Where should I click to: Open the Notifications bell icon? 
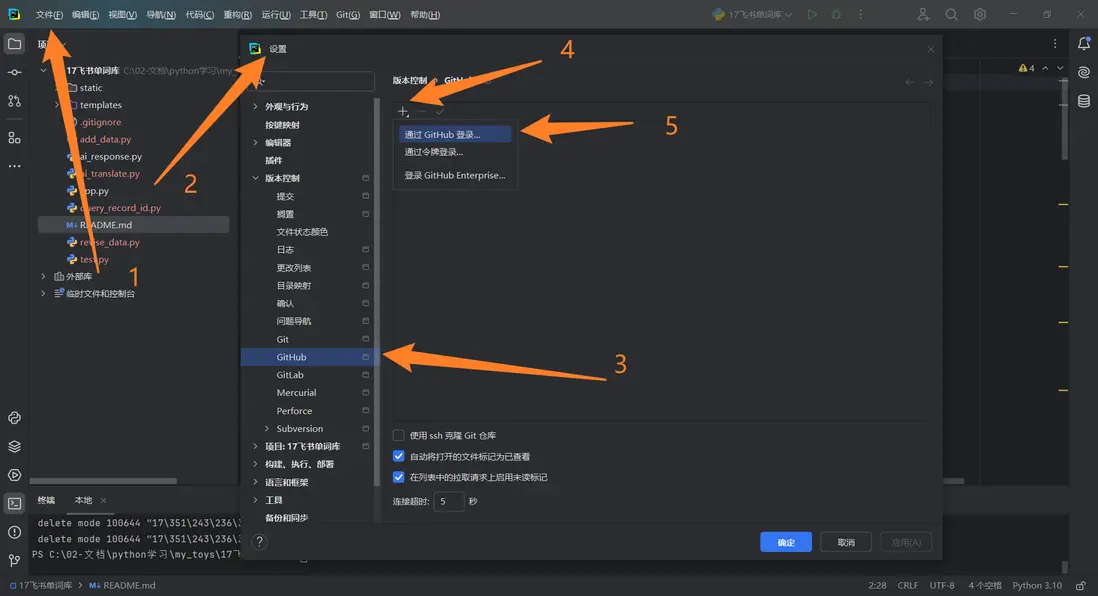pos(1083,43)
